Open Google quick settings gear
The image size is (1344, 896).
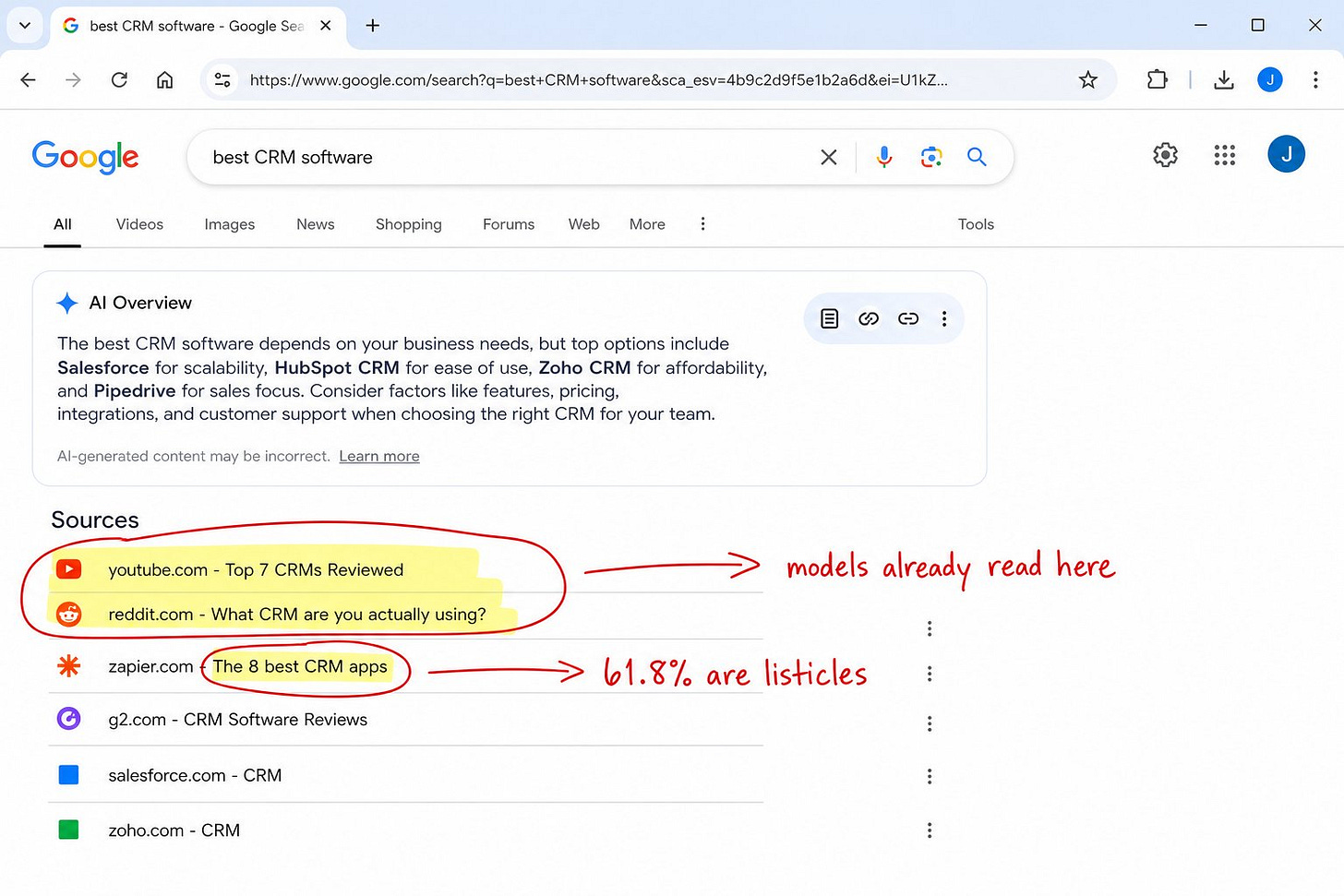click(1166, 155)
